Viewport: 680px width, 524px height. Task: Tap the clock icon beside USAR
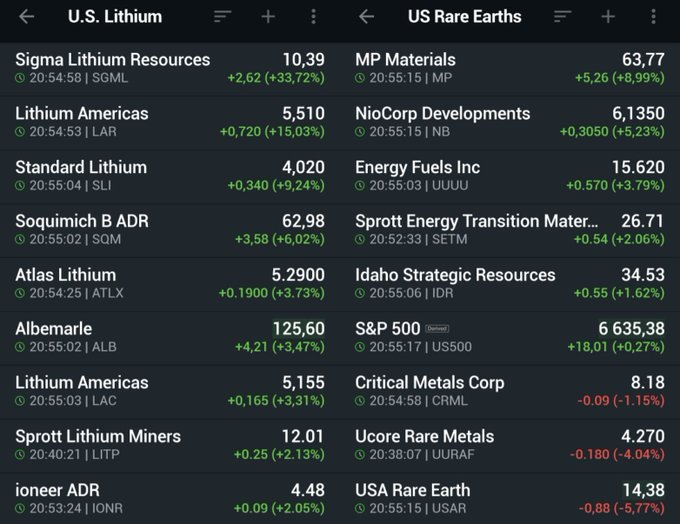(360, 508)
